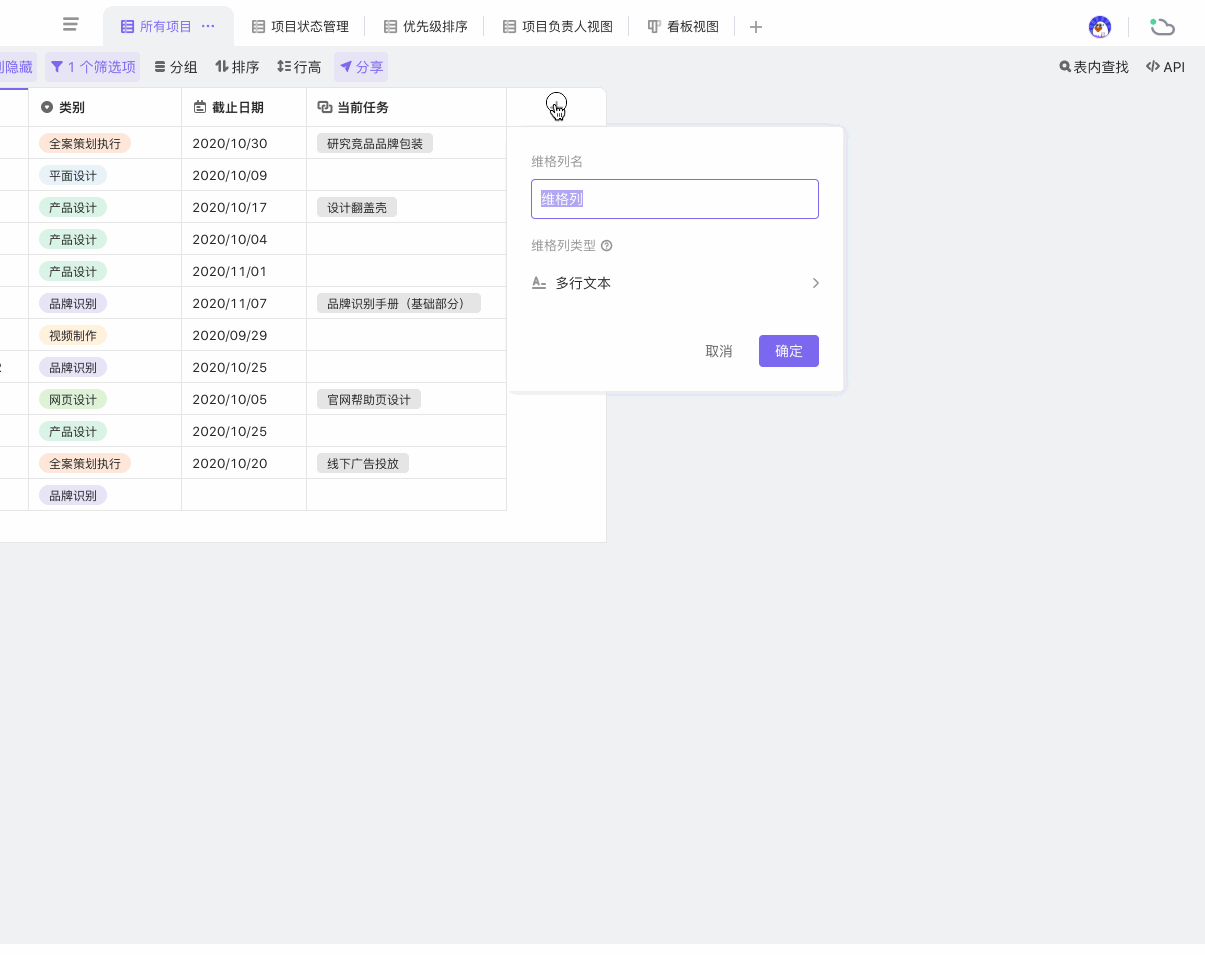Open the 所有项目 tab's three-dot menu
The height and width of the screenshot is (955, 1205).
click(208, 26)
